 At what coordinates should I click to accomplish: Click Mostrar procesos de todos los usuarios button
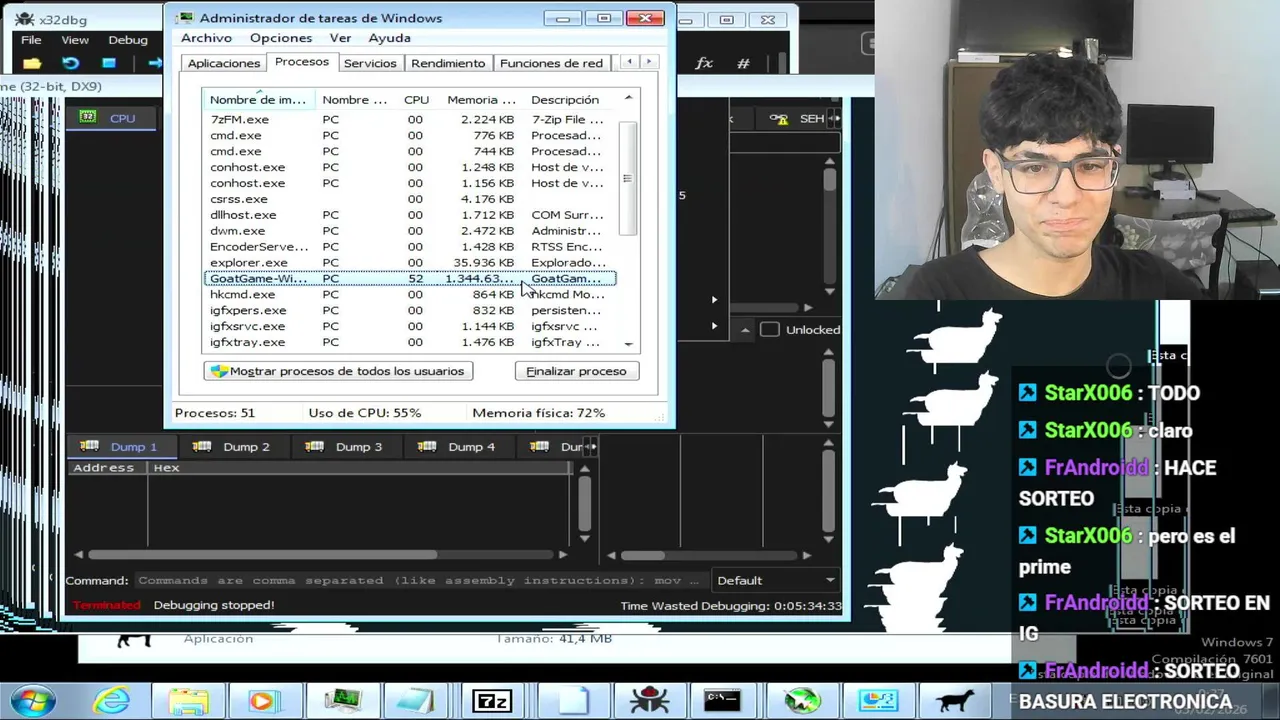click(338, 371)
